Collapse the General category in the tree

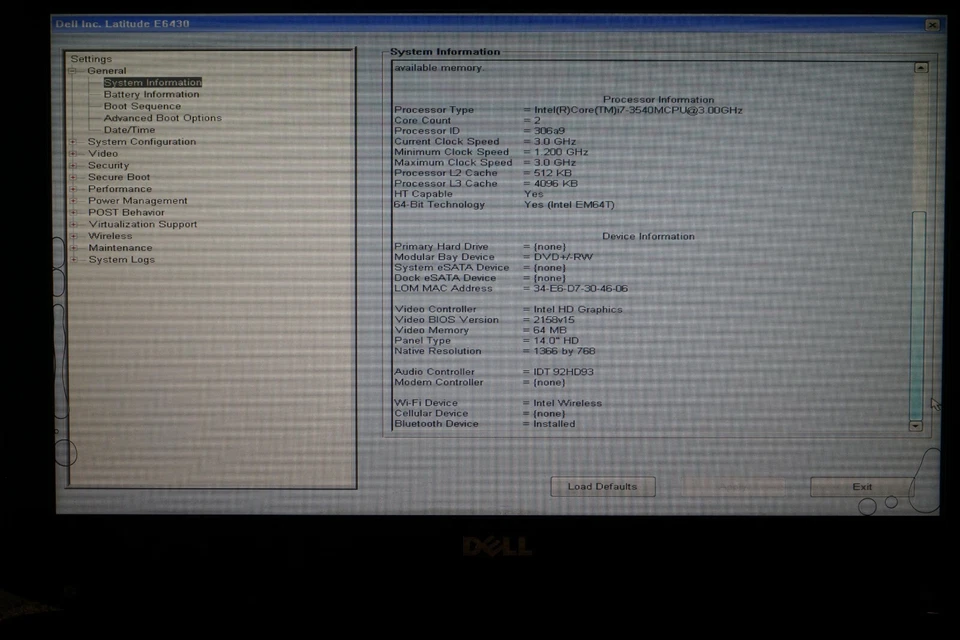click(74, 70)
